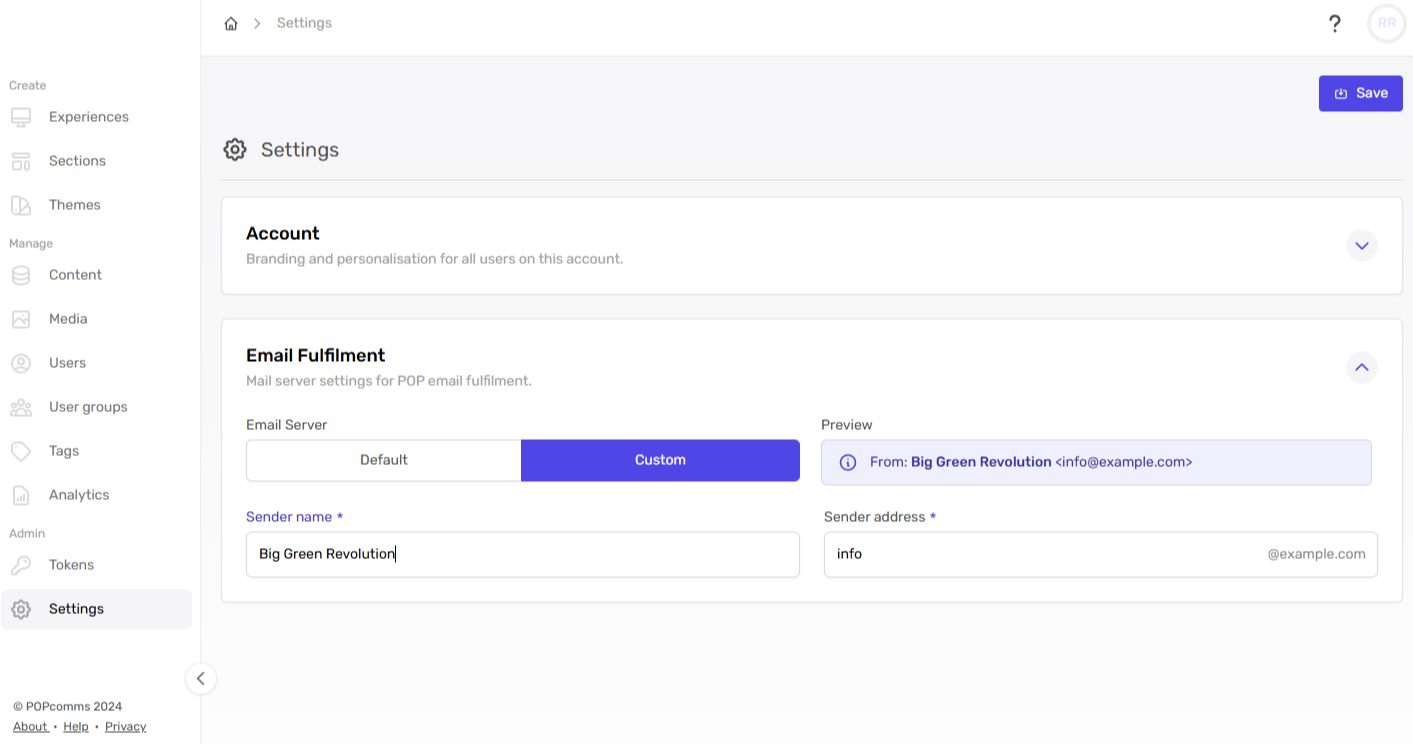Screen dimensions: 1413x744
Task: Click into the Sender address field
Action: point(1100,554)
